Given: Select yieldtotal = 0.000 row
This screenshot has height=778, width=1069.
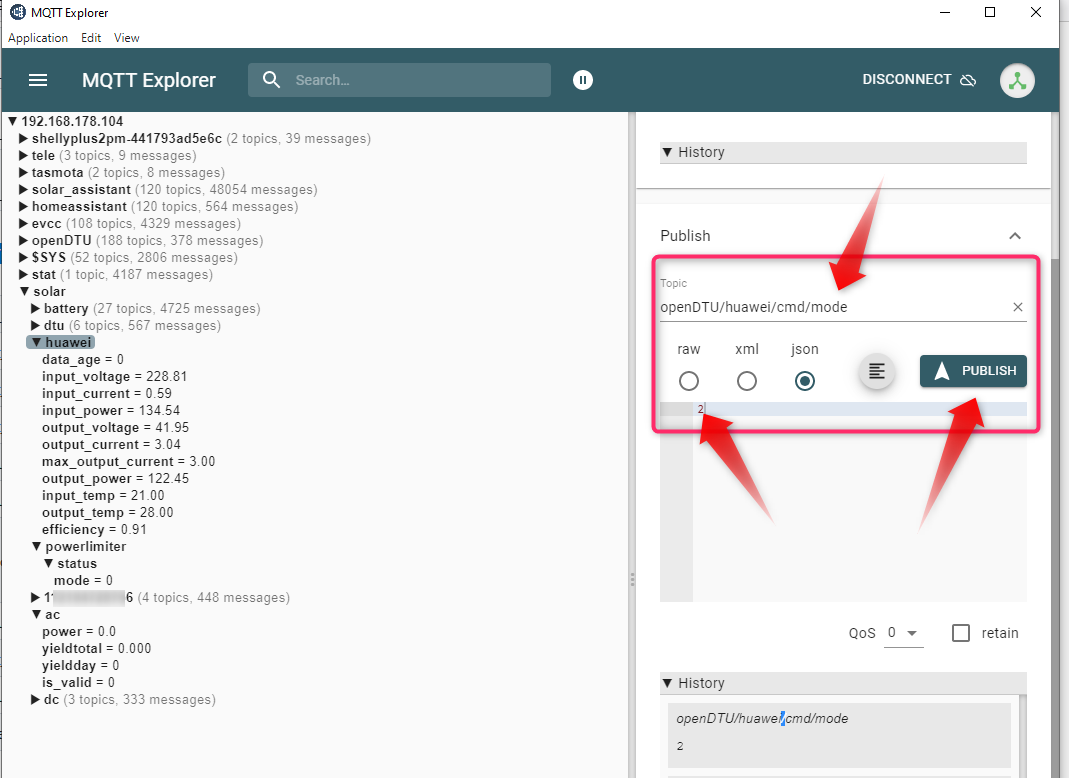Looking at the screenshot, I should pos(96,648).
